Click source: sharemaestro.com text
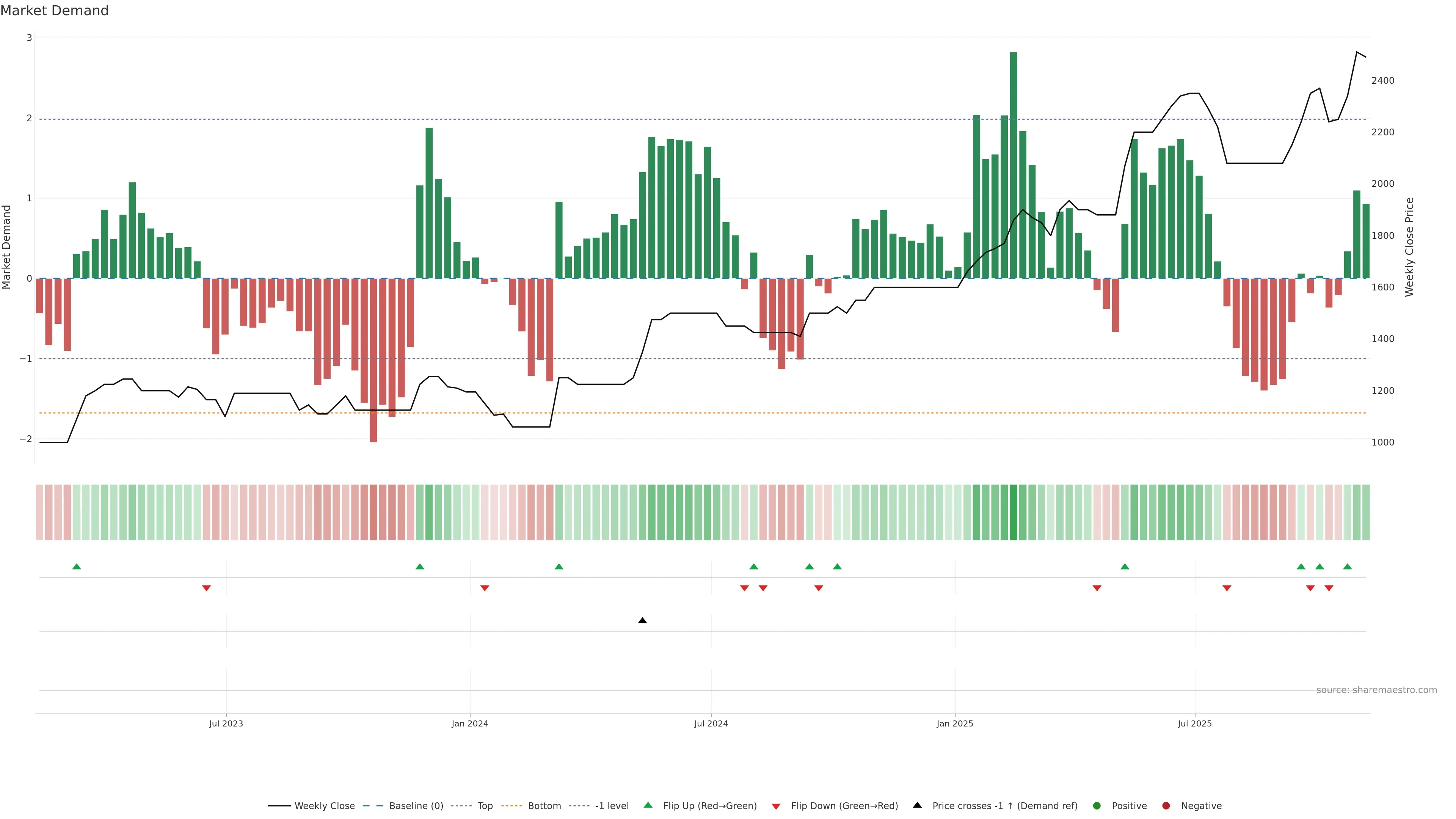Viewport: 1456px width, 819px height. click(x=1376, y=690)
